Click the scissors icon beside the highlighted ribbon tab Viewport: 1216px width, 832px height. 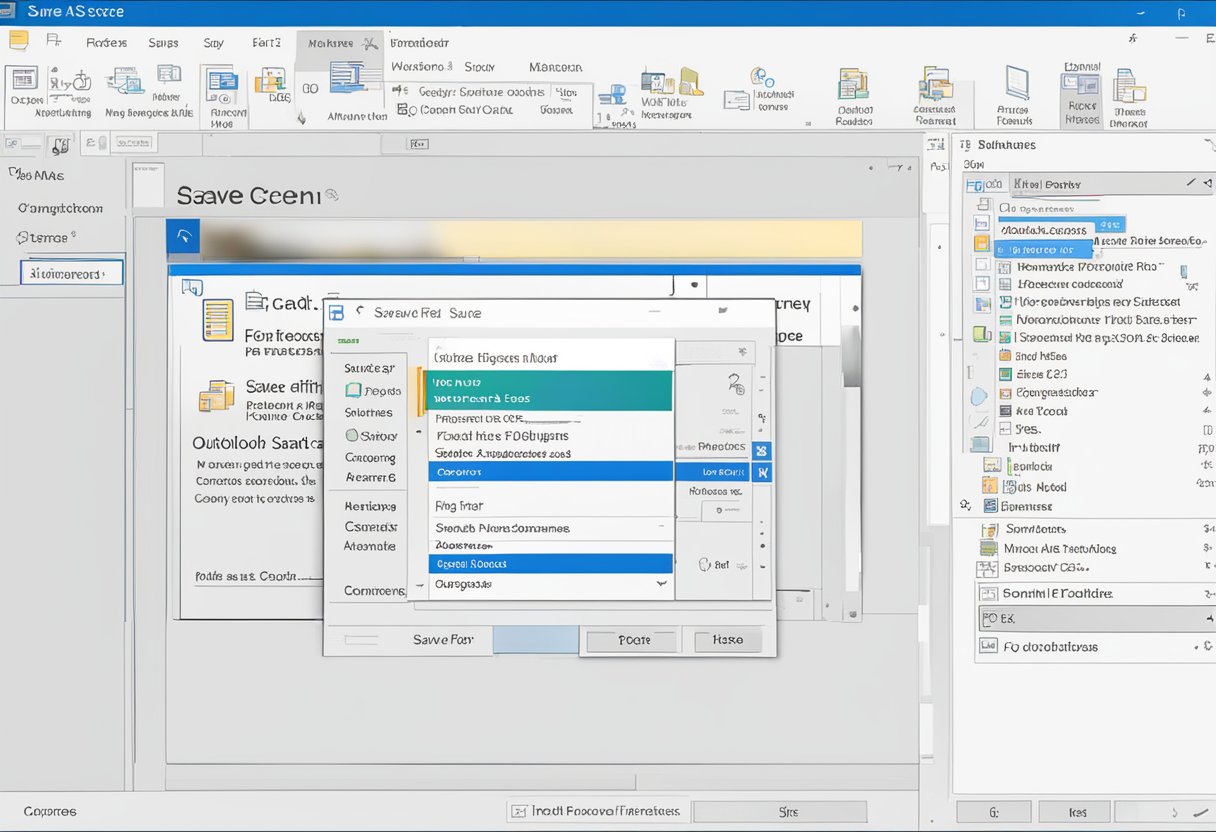[x=370, y=43]
